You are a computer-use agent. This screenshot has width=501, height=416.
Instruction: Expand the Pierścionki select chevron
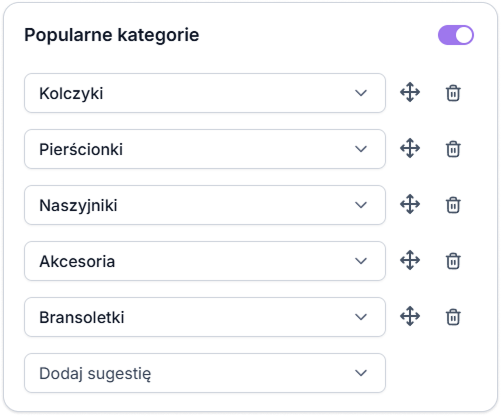[361, 149]
